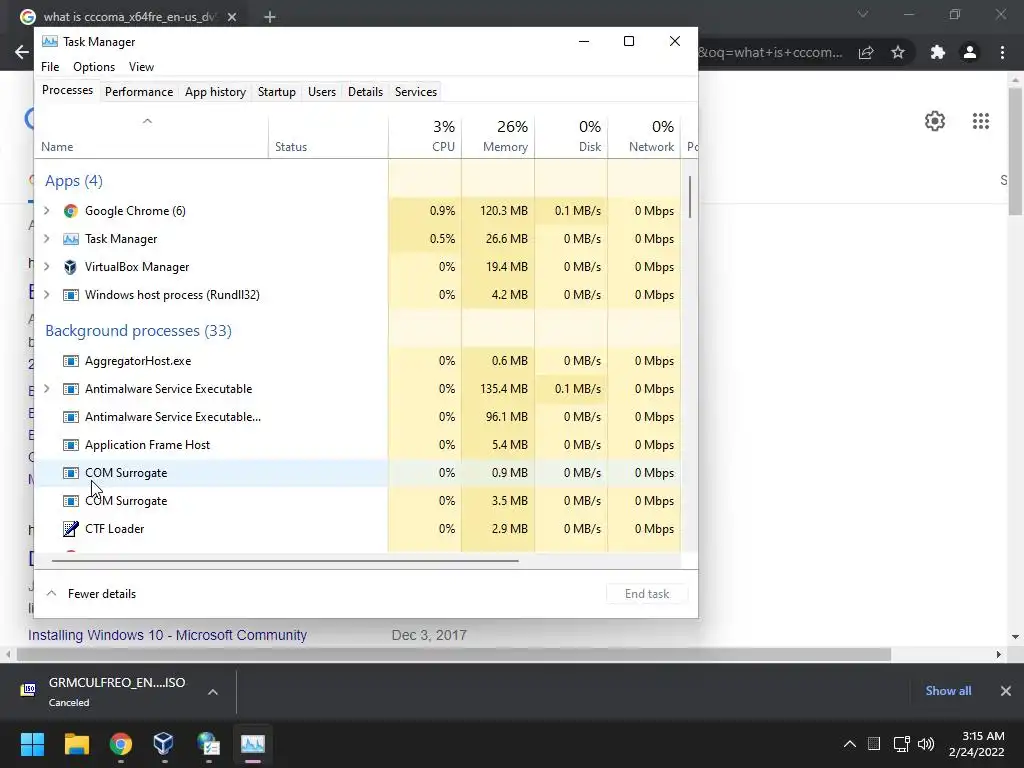Screen dimensions: 1024x768
Task: Click the AggregatorHost.exe process icon
Action: coord(71,361)
